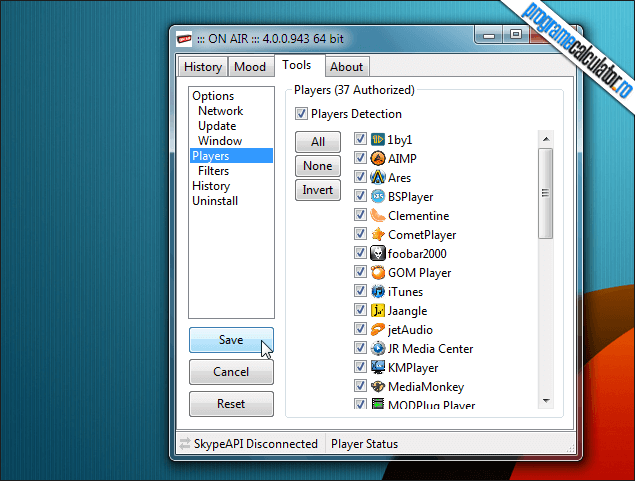This screenshot has width=635, height=481.
Task: Switch to the History tab
Action: pos(203,67)
